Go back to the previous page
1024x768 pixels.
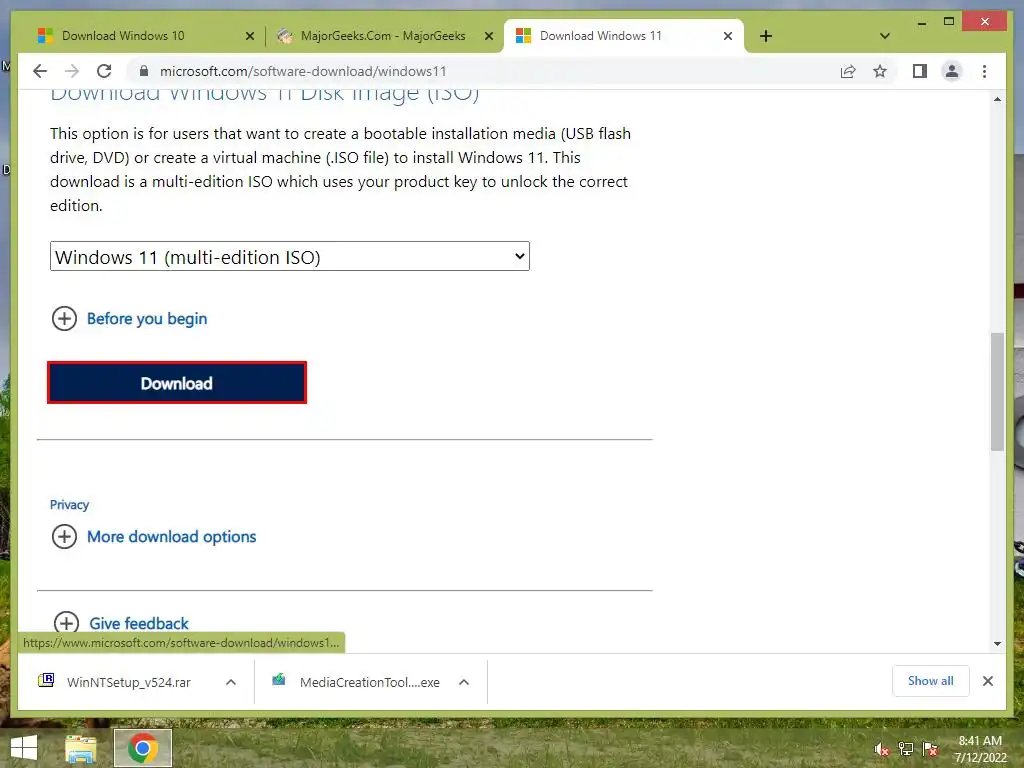coord(40,71)
